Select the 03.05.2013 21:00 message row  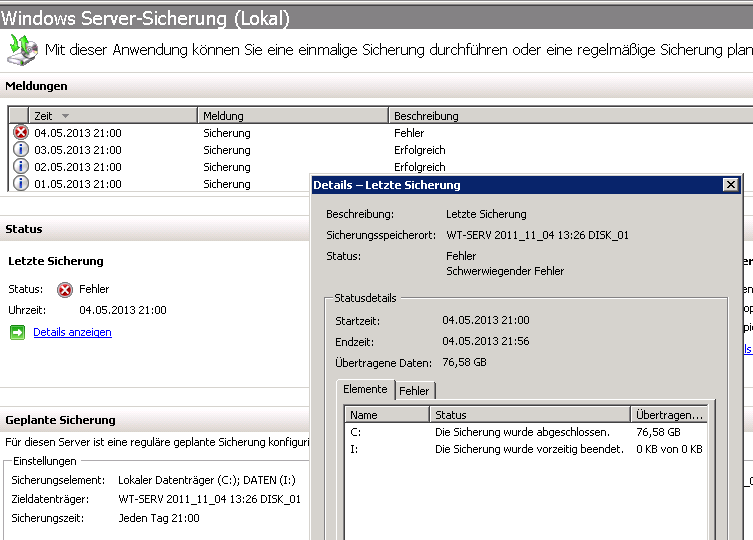click(x=382, y=150)
